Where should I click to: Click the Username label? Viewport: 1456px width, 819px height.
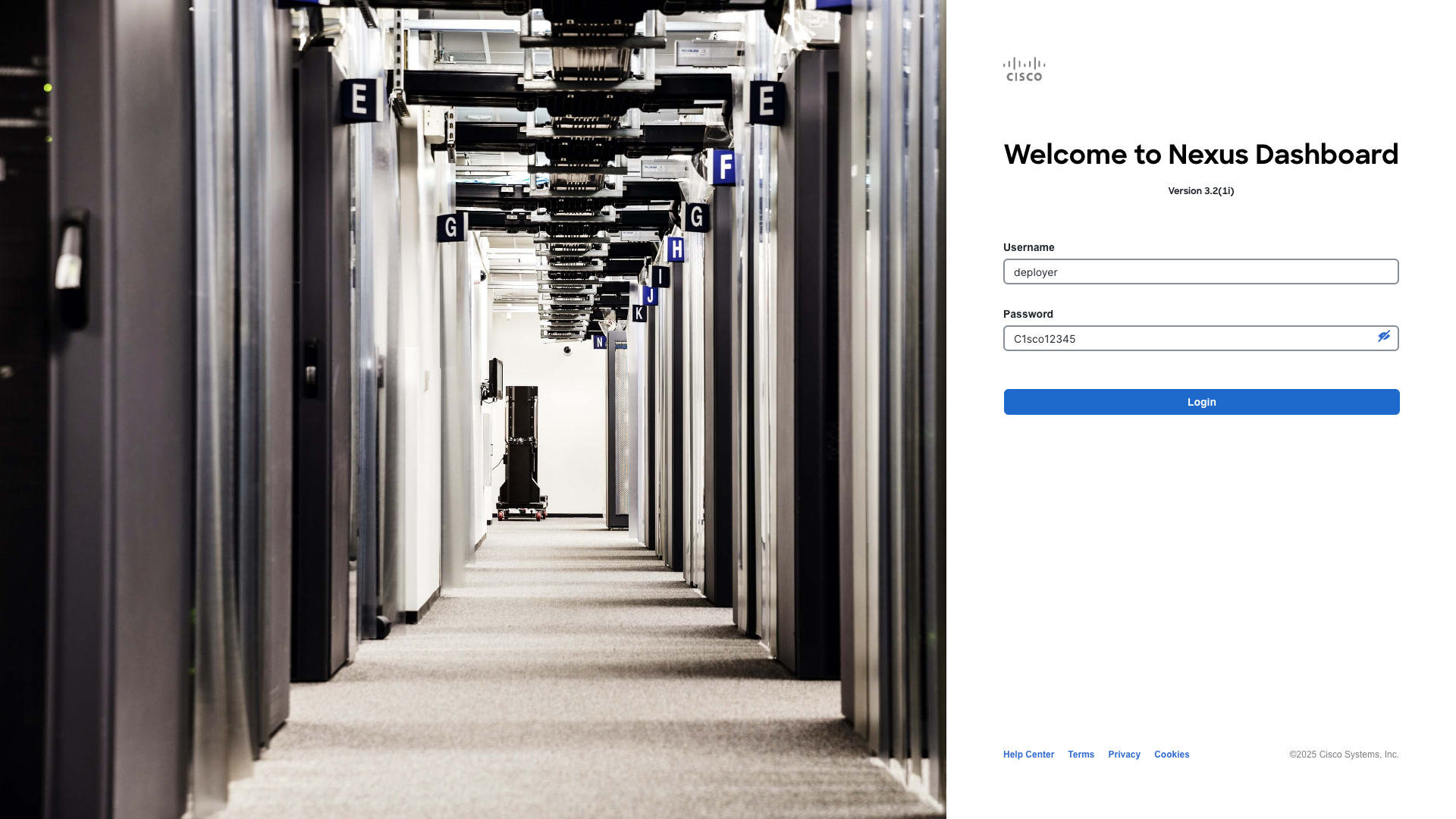(x=1028, y=247)
